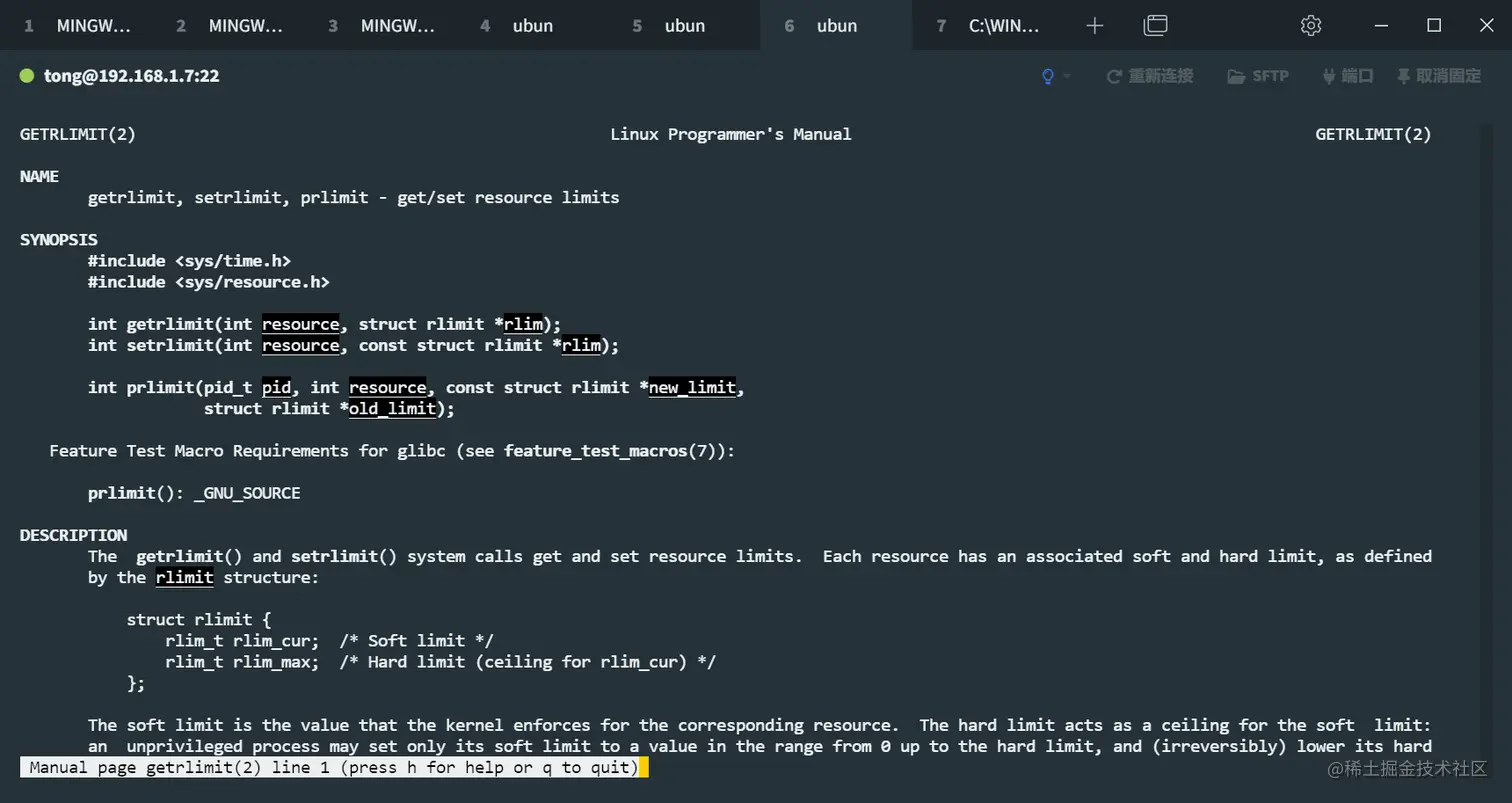Click the 取消固定 unpin button
The height and width of the screenshot is (803, 1512).
(x=1439, y=76)
